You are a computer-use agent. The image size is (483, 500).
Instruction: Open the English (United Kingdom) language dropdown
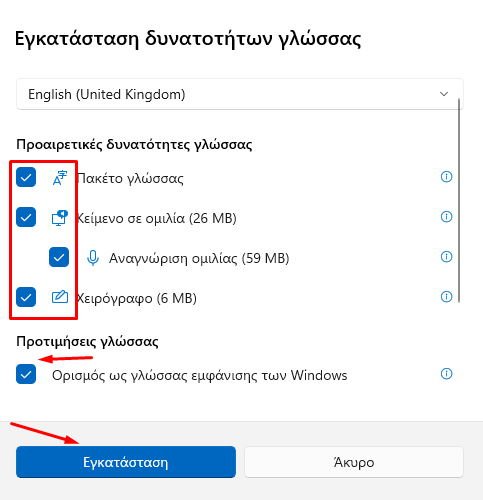(x=240, y=94)
